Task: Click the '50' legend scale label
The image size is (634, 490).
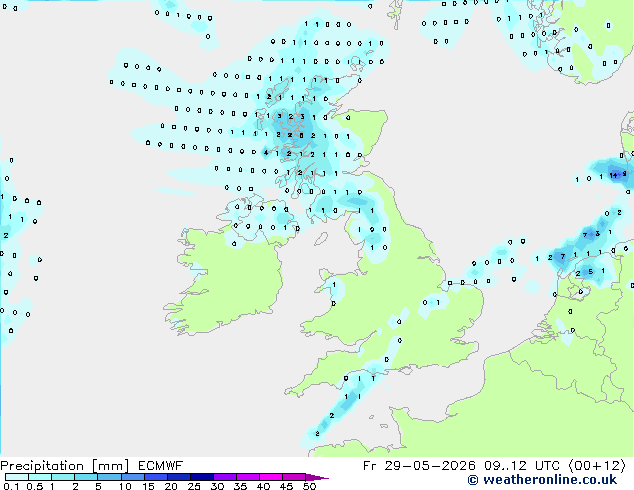Action: (x=309, y=486)
